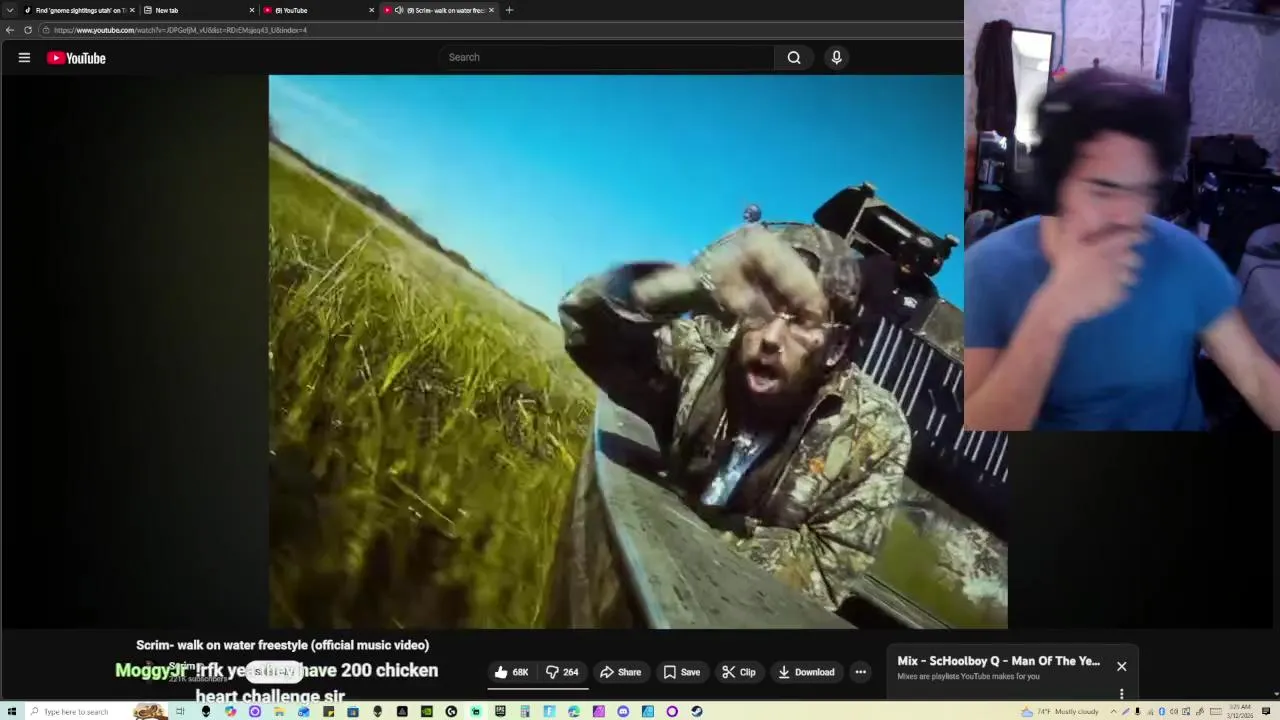Show hidden system tray icons chevron

[1113, 711]
